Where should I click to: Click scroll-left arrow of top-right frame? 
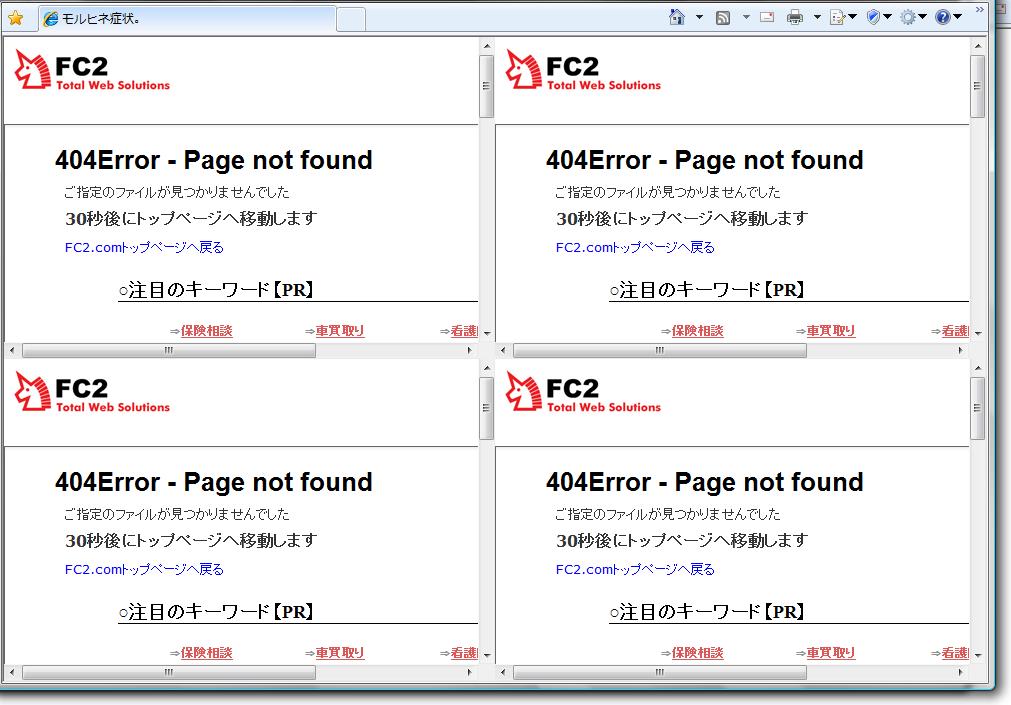tap(503, 350)
